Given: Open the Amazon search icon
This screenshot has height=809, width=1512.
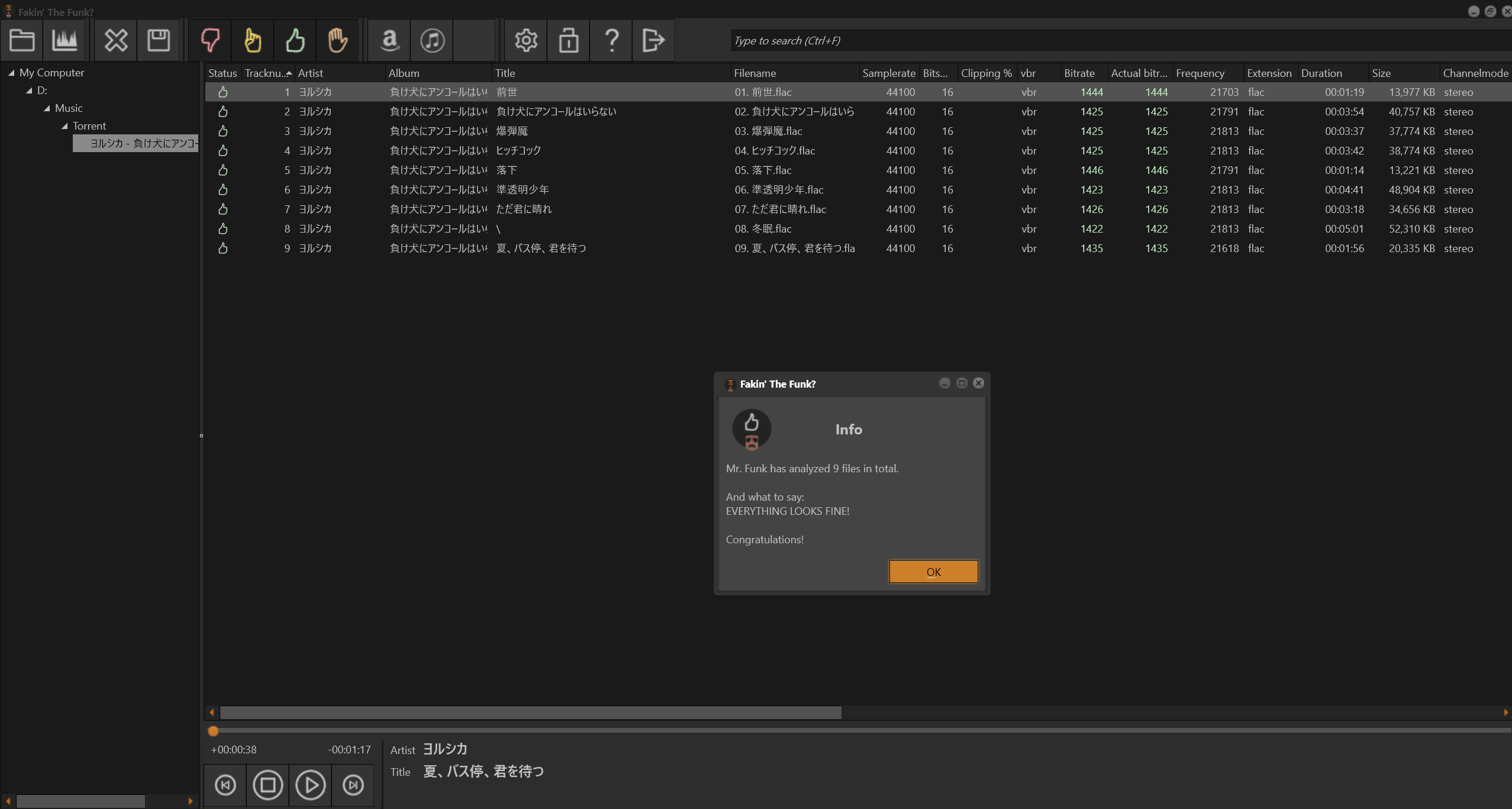Looking at the screenshot, I should tap(389, 40).
